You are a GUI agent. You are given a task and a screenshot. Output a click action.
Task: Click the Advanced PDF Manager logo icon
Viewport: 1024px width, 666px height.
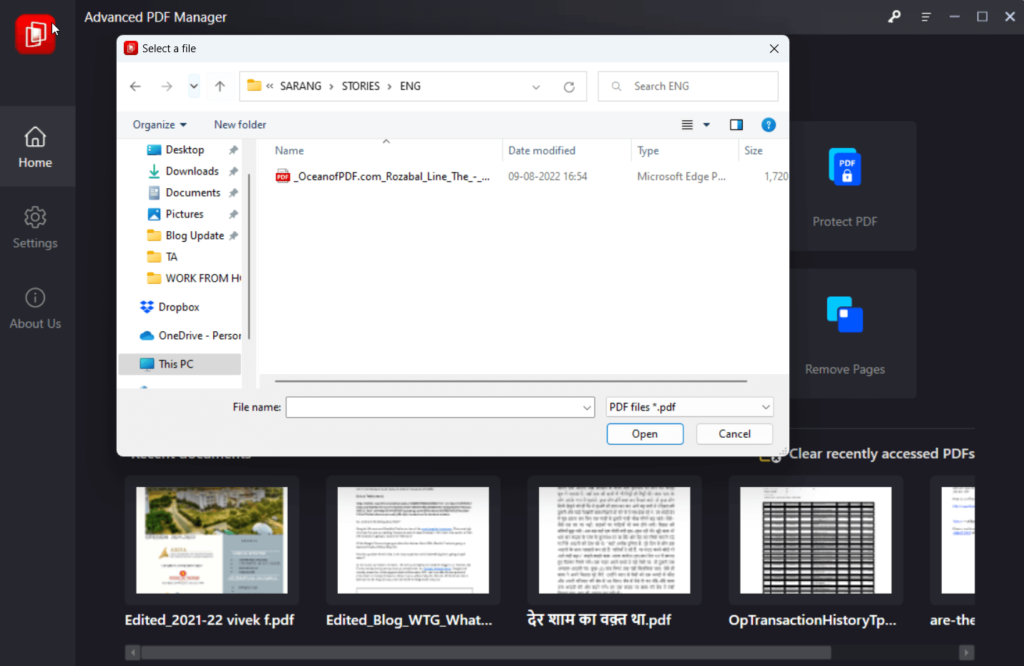point(35,33)
